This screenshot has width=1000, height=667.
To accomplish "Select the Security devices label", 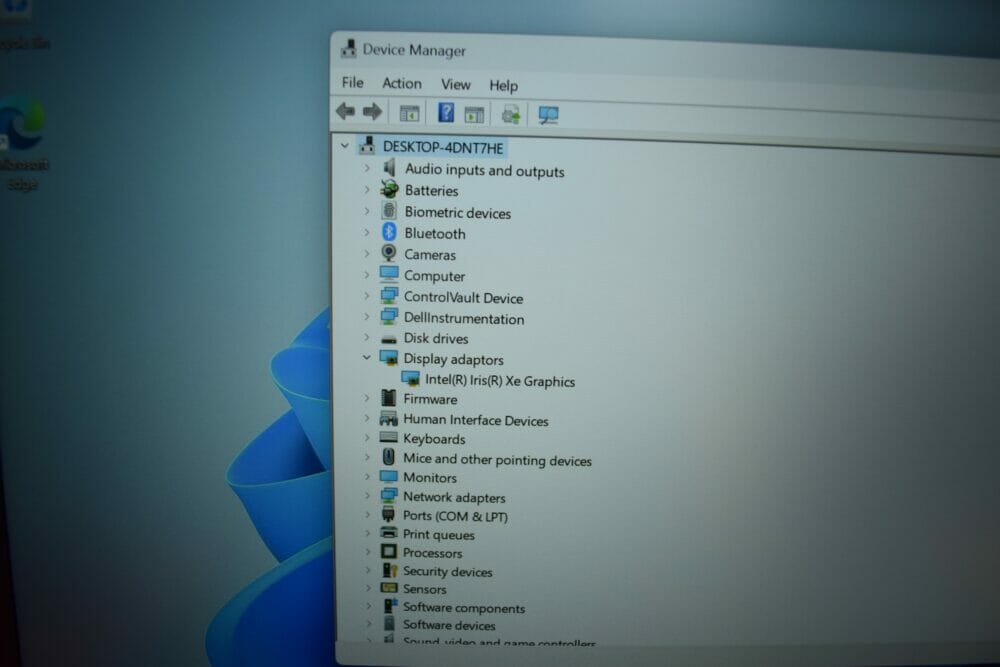I will pos(448,571).
